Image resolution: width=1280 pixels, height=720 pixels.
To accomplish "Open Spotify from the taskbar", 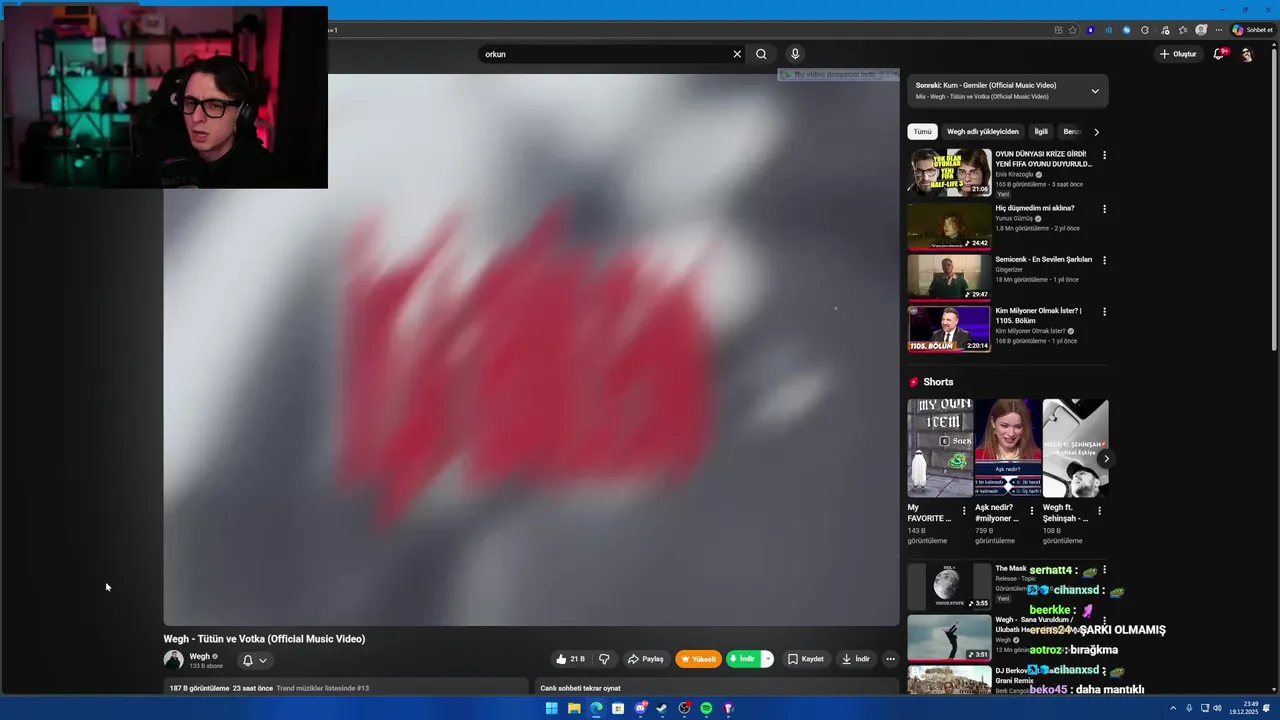I will (x=706, y=708).
